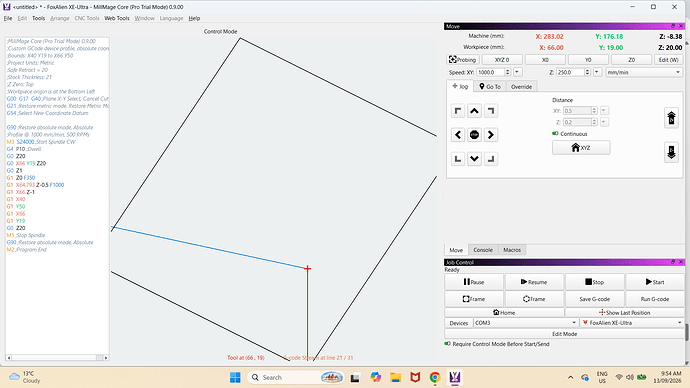Float the Move panel

coord(672,26)
